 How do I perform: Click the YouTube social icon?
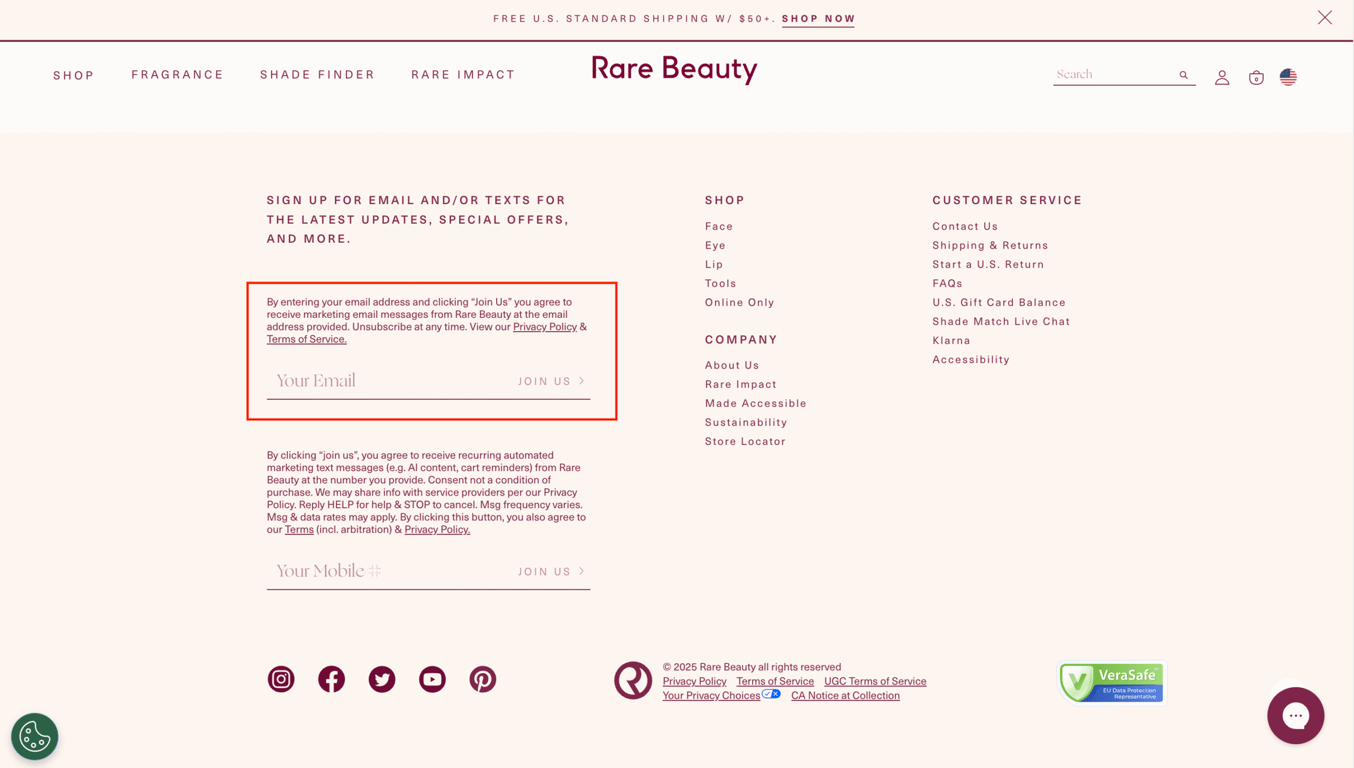pyautogui.click(x=432, y=679)
